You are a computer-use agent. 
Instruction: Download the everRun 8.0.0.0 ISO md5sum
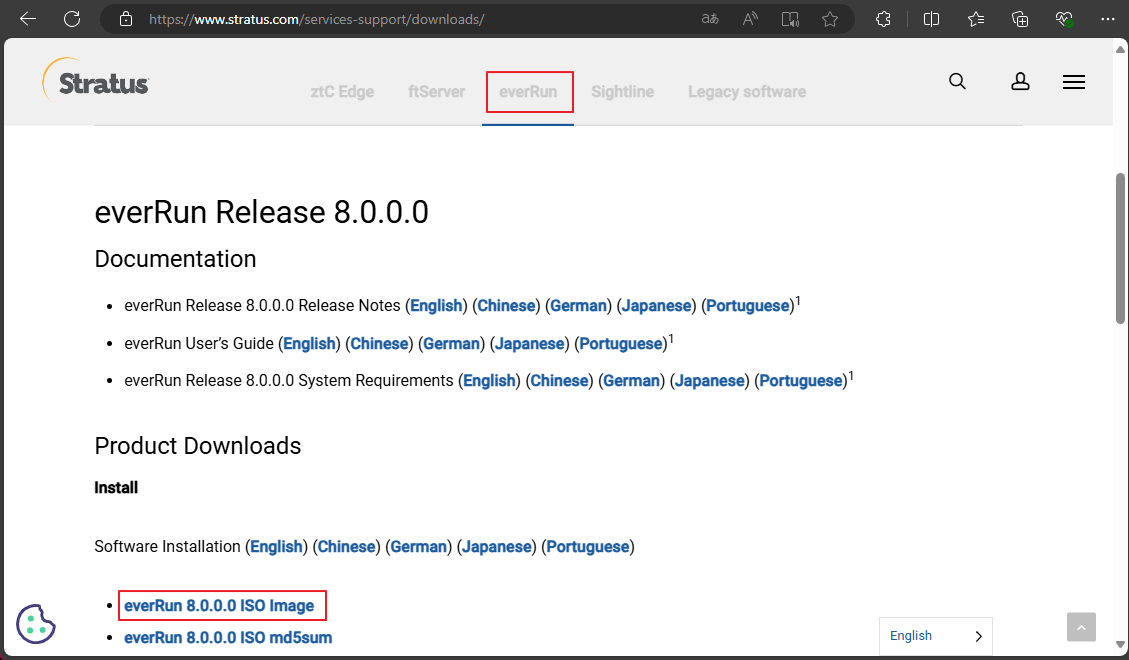coord(228,638)
